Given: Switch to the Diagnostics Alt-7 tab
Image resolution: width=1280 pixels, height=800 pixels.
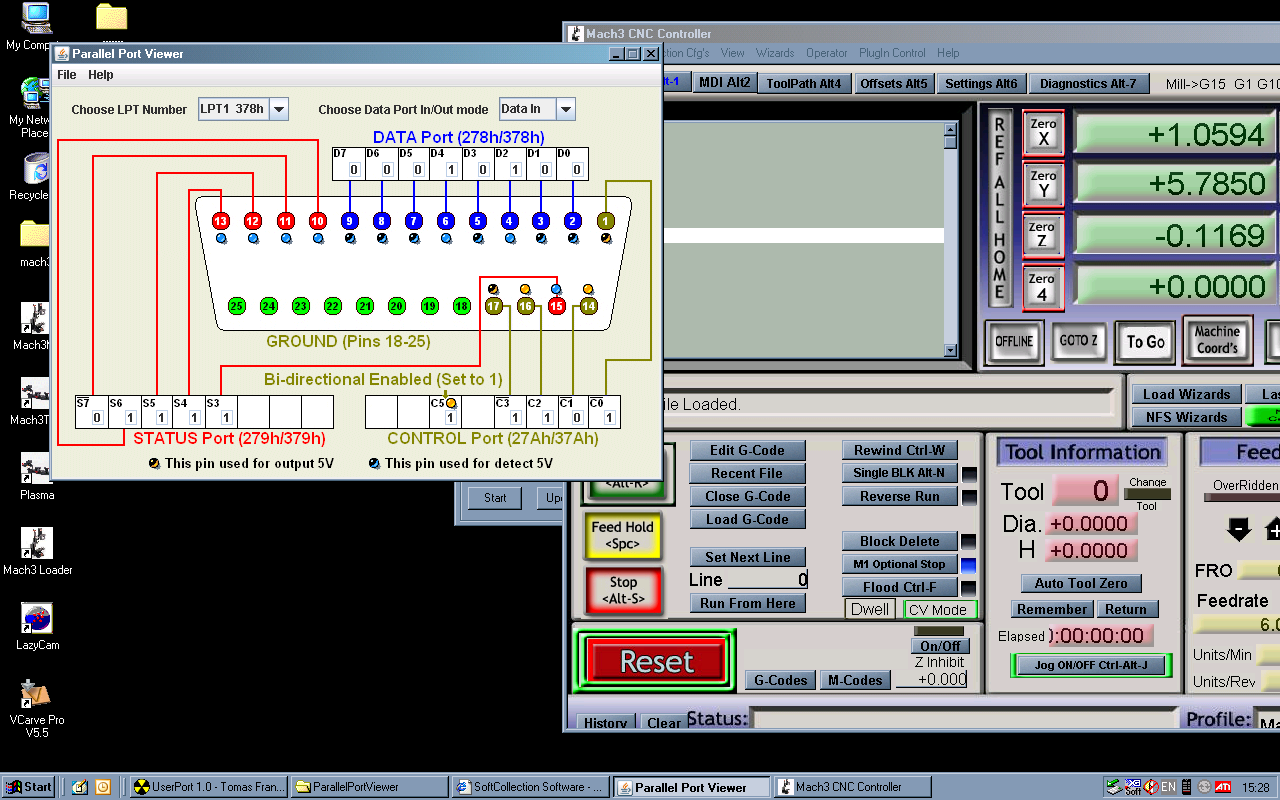Looking at the screenshot, I should click(1088, 84).
